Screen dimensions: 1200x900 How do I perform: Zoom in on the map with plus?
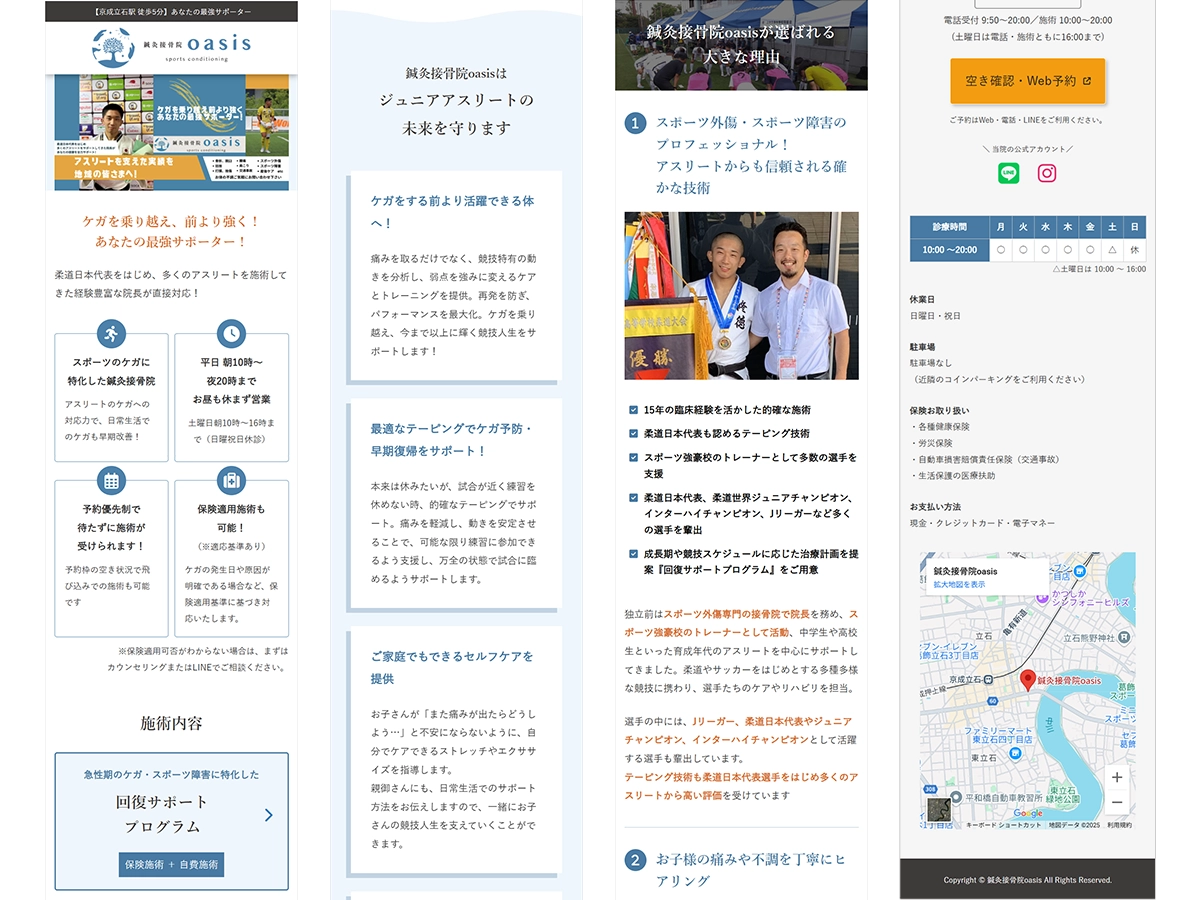point(1117,777)
